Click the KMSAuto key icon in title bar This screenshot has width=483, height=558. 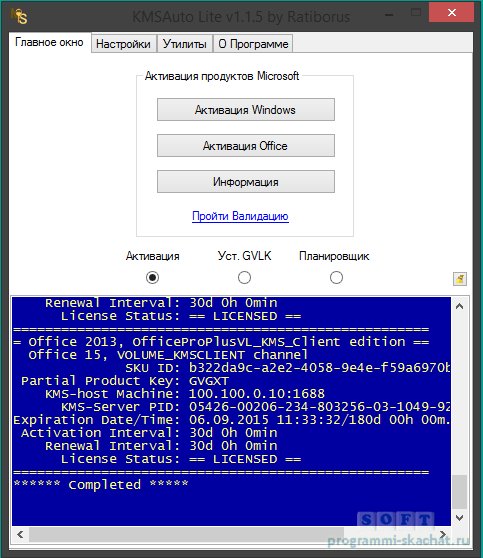point(19,16)
